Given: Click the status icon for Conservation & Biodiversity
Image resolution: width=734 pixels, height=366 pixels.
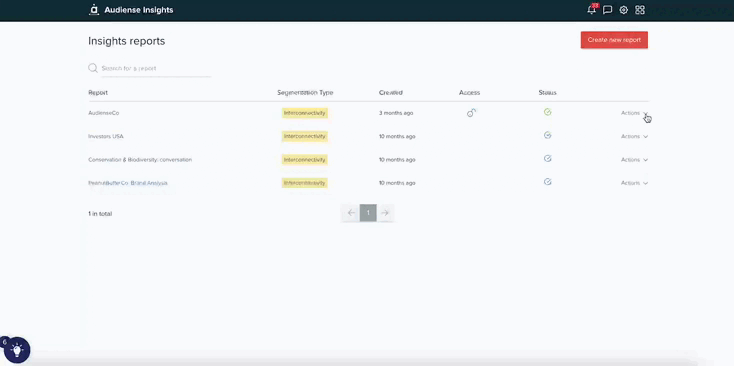Looking at the screenshot, I should point(548,159).
